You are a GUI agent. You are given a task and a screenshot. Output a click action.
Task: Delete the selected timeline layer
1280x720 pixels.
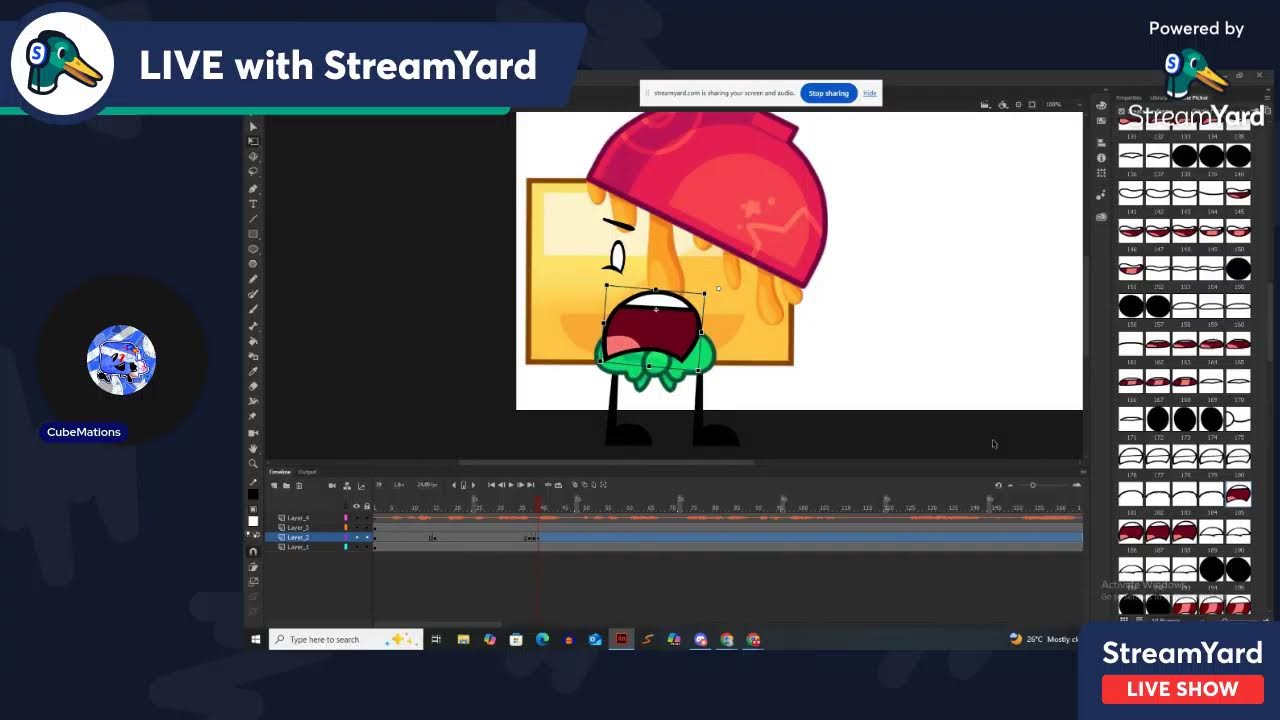[299, 485]
